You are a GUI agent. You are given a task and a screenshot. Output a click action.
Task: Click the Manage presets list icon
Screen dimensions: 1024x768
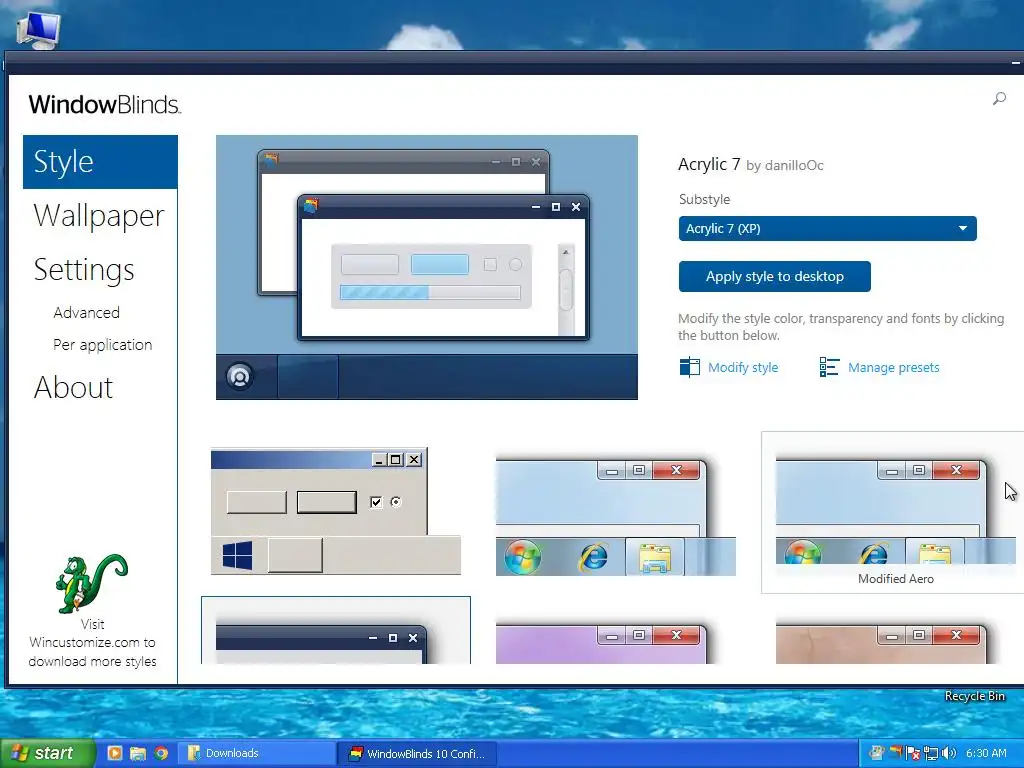click(829, 367)
